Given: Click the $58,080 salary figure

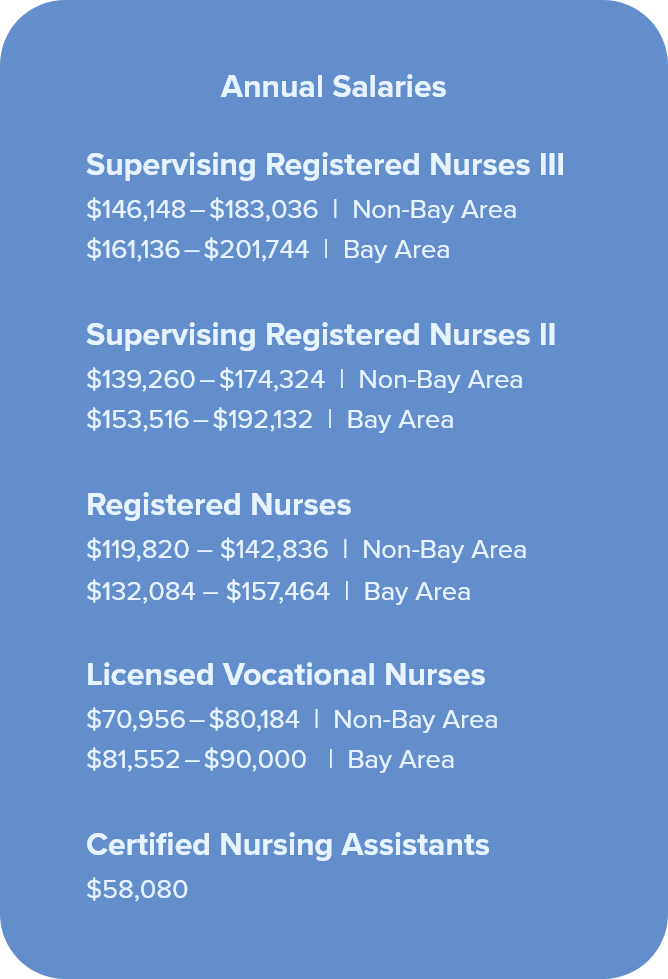Looking at the screenshot, I should (137, 889).
